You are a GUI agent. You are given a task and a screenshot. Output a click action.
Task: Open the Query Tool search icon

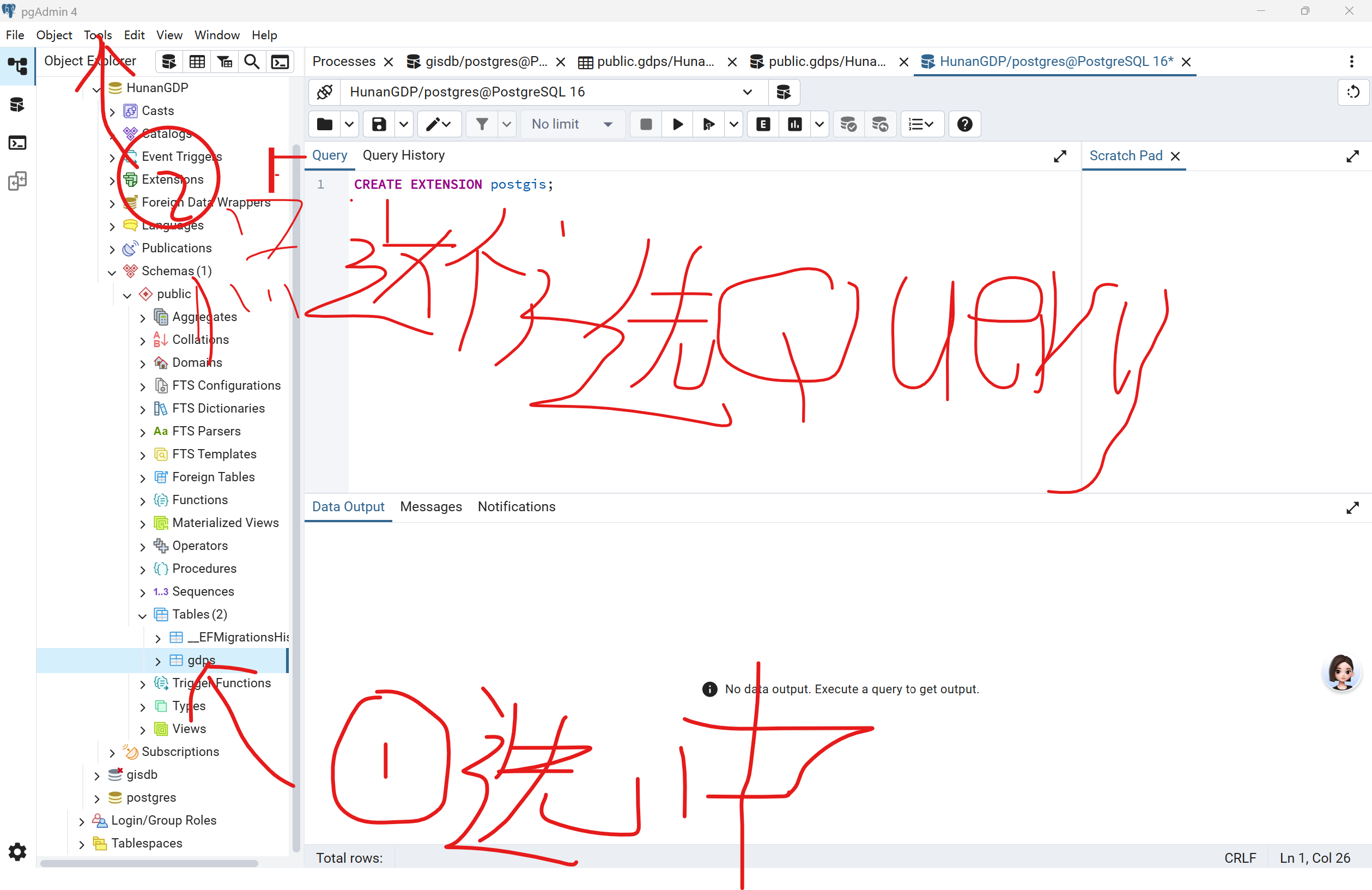(252, 61)
